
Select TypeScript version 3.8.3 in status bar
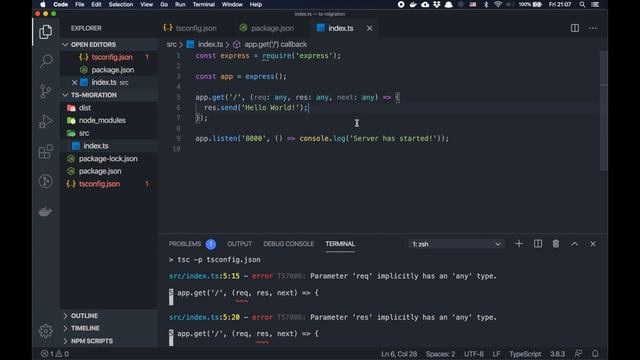(557, 353)
